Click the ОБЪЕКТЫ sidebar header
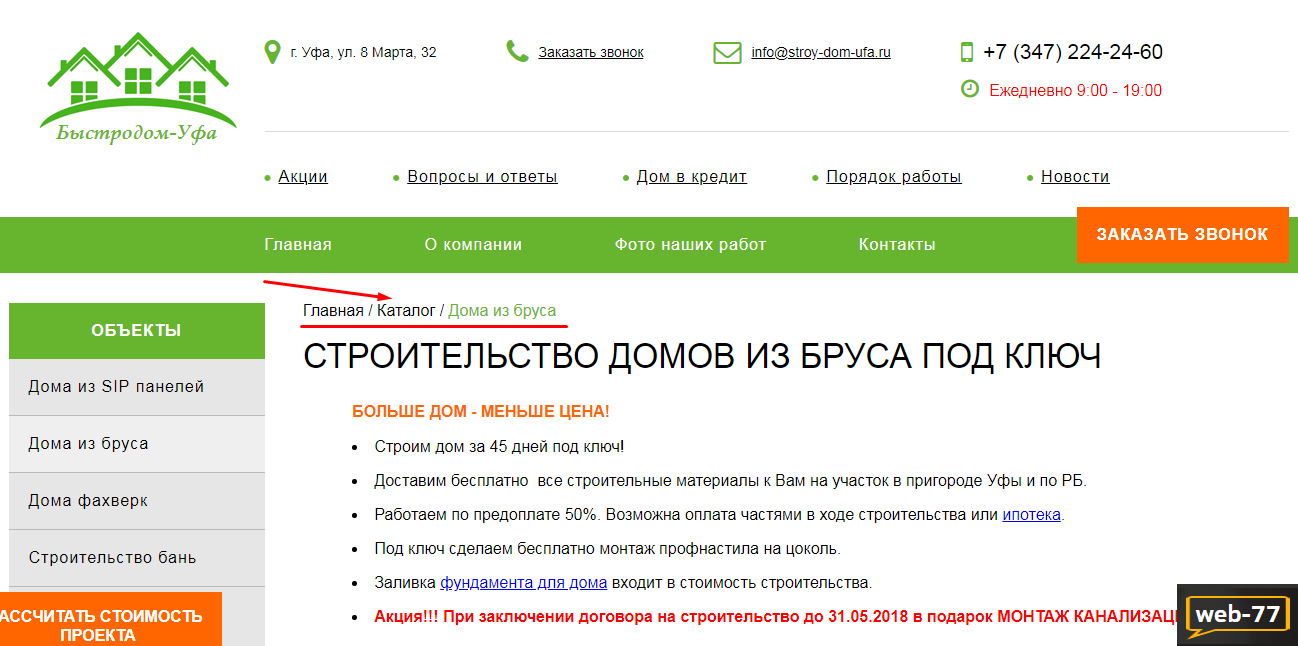The height and width of the screenshot is (646, 1298). [x=137, y=330]
